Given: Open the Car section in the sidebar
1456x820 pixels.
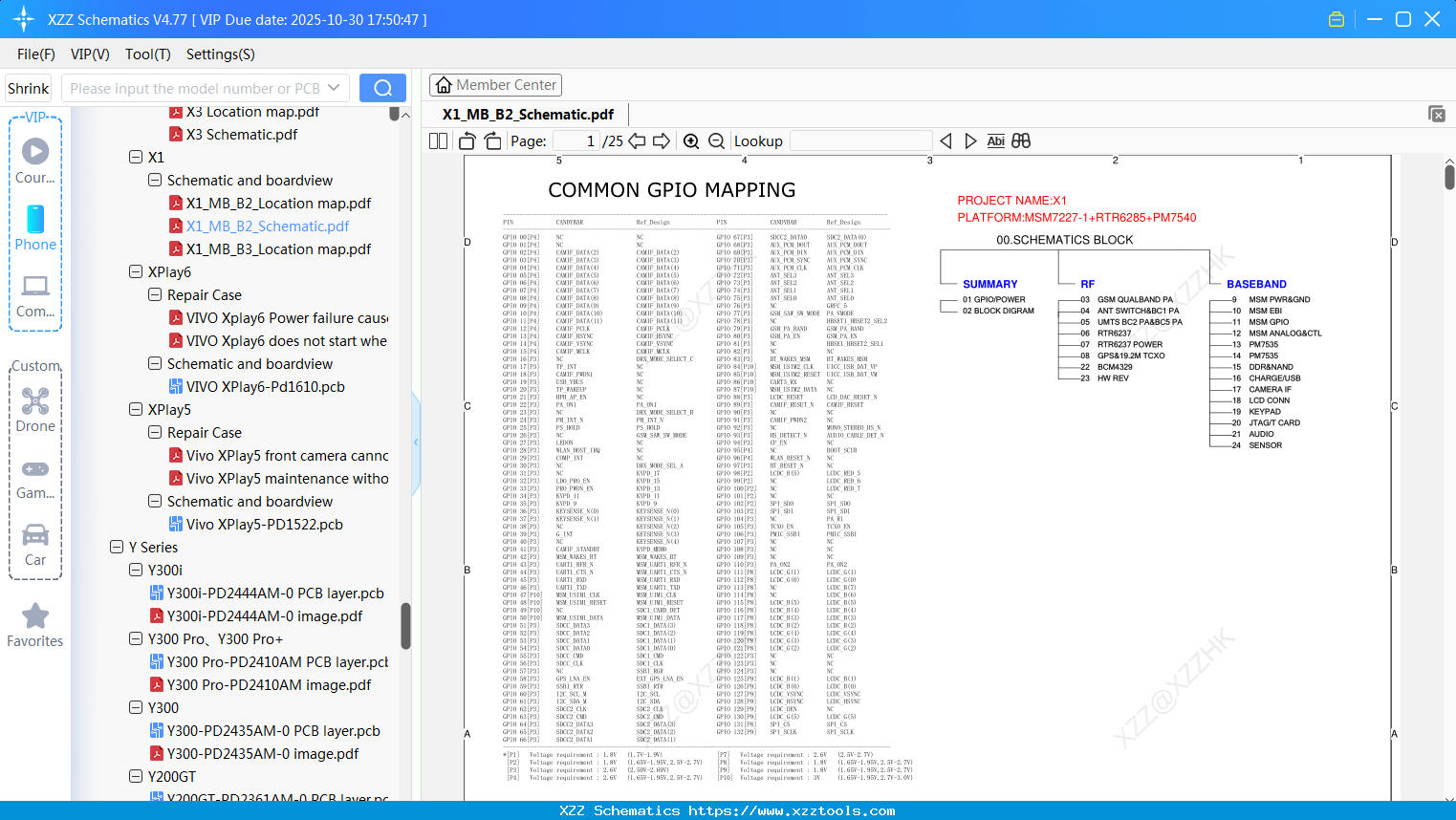Looking at the screenshot, I should (35, 541).
